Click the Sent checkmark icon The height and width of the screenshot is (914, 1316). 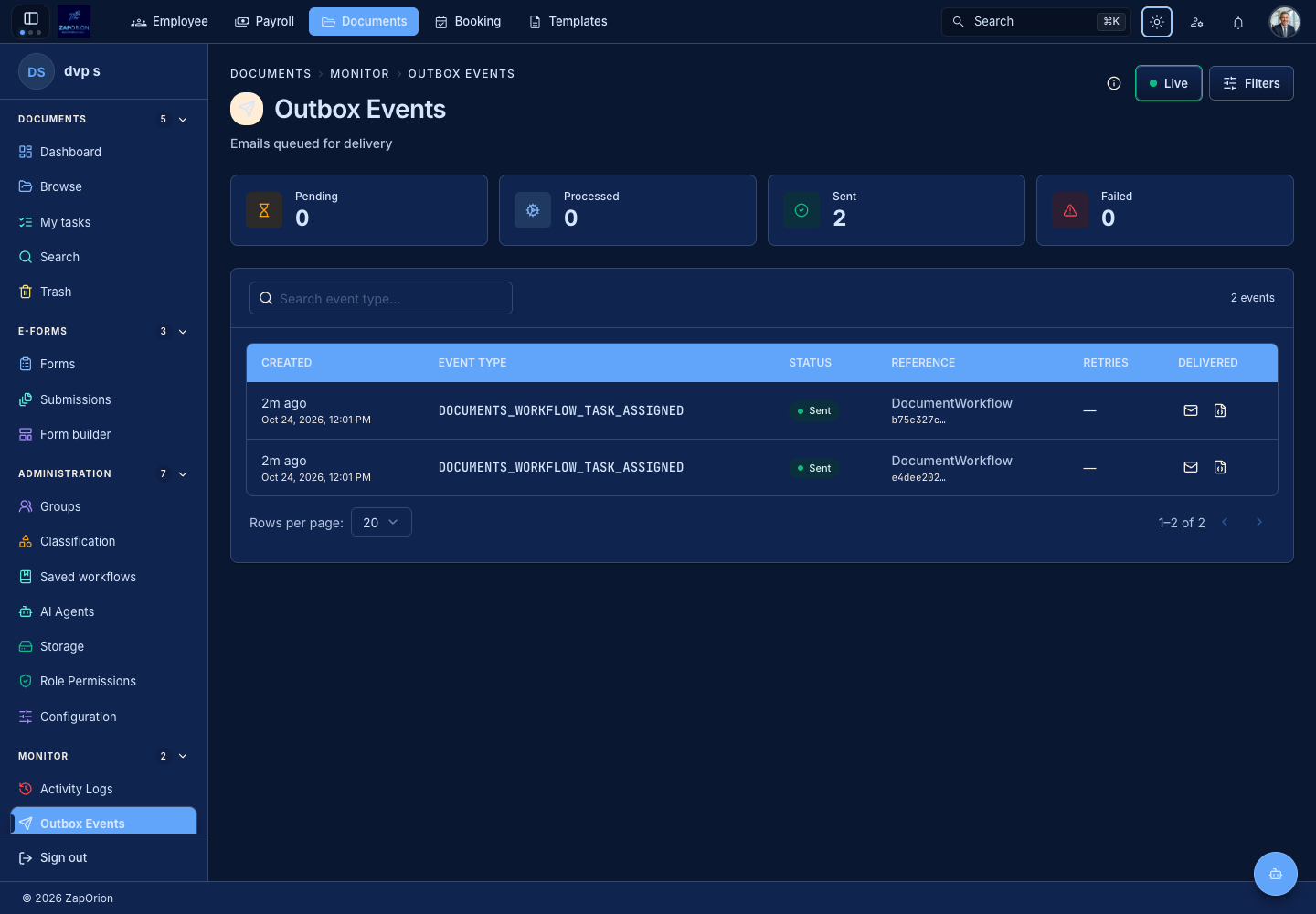[x=801, y=210]
